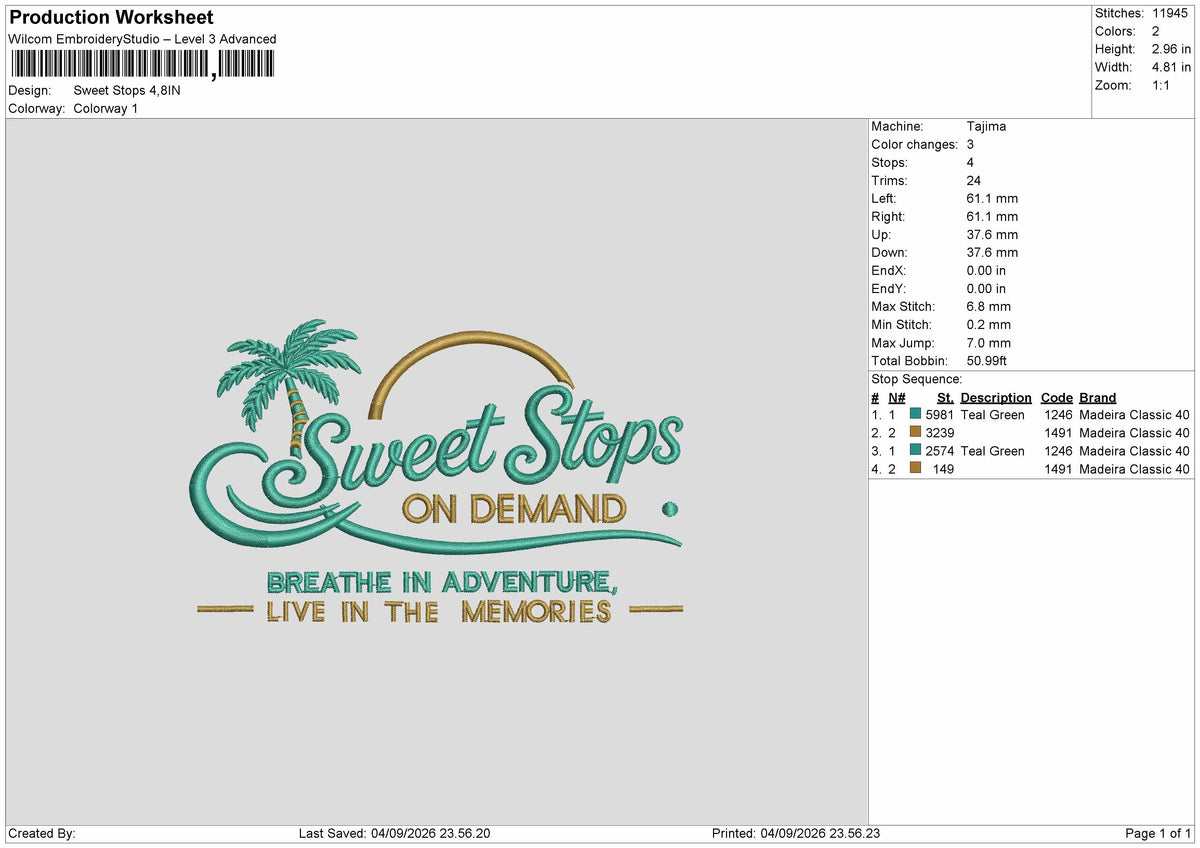The height and width of the screenshot is (848, 1200).
Task: Click code 1491 in stop row 4
Action: click(x=1058, y=468)
